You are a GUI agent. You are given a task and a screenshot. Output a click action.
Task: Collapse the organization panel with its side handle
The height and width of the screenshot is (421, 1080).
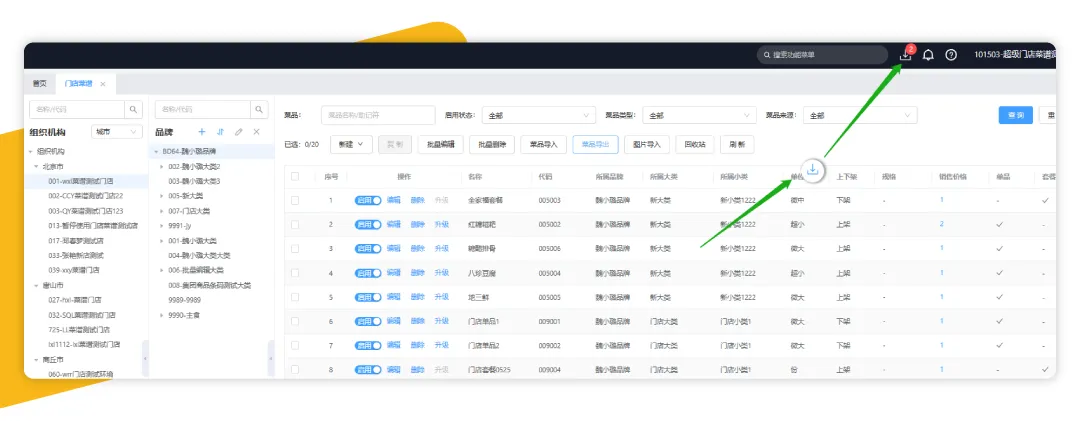tap(145, 359)
